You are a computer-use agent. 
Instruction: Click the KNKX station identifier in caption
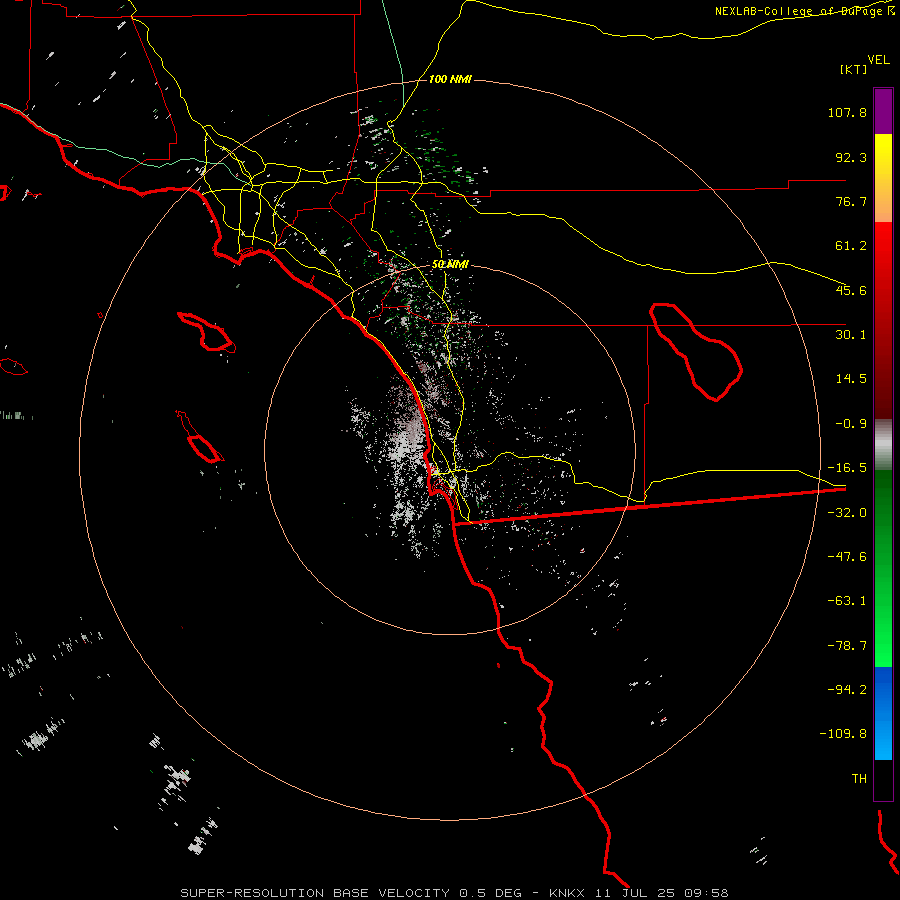(567, 893)
